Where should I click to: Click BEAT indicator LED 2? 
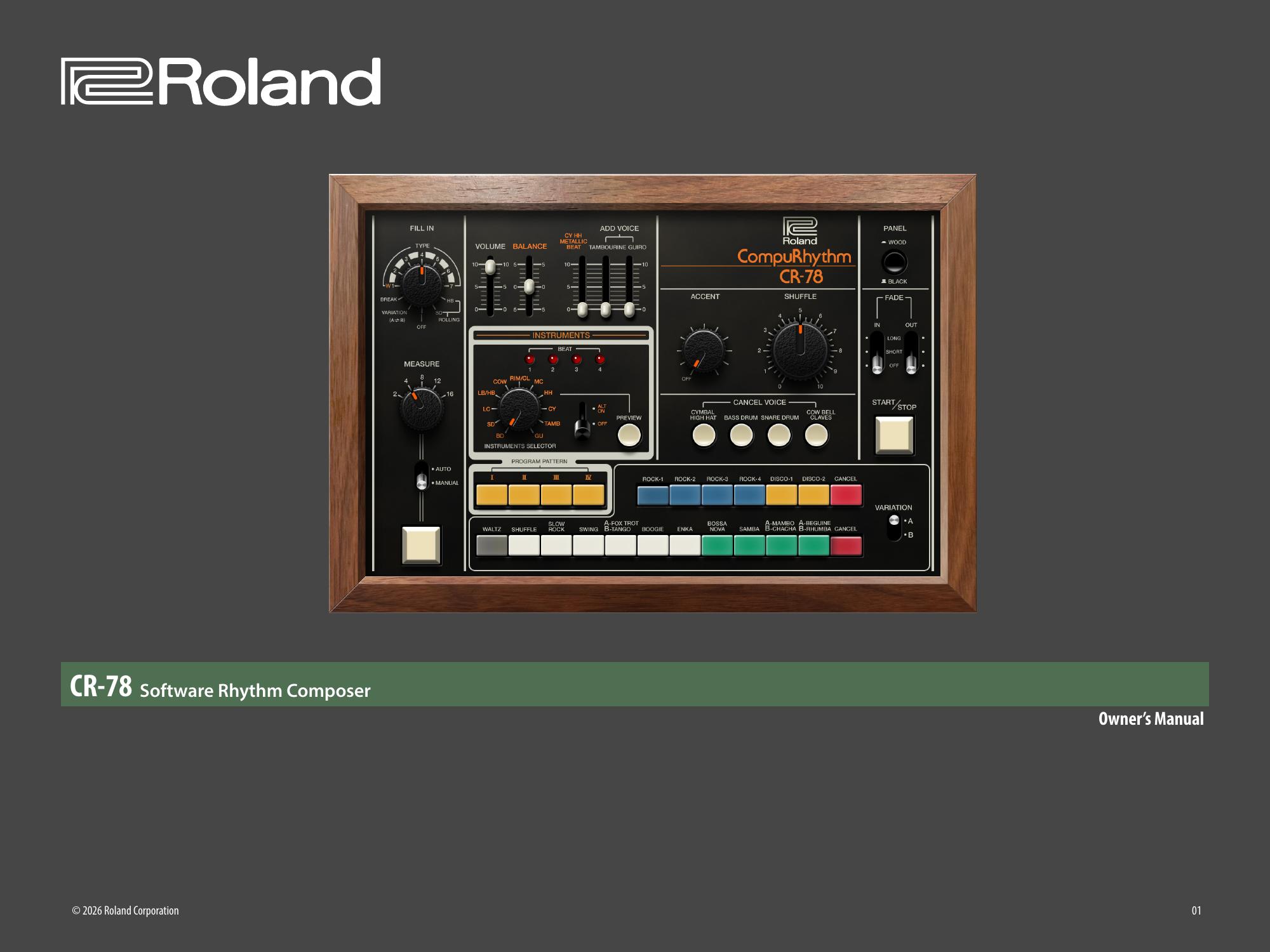553,359
